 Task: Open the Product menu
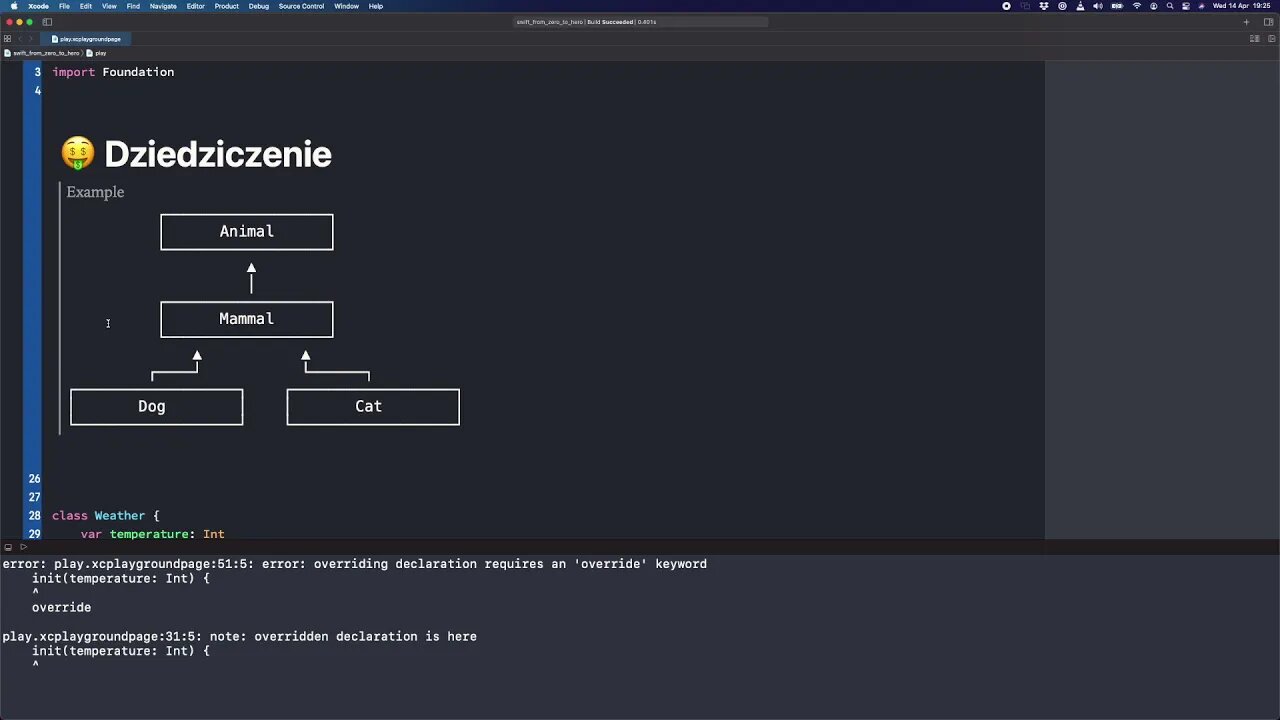226,6
